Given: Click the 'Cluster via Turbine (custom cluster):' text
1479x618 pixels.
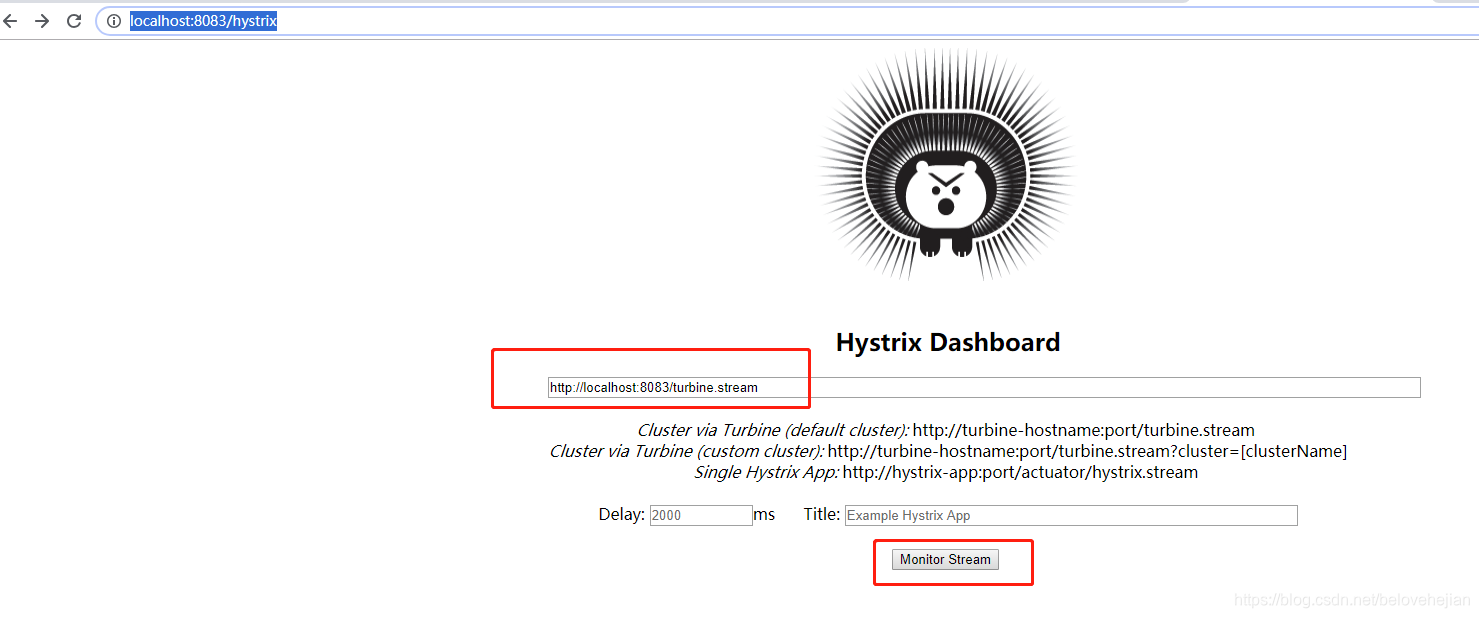Looking at the screenshot, I should click(x=687, y=452).
